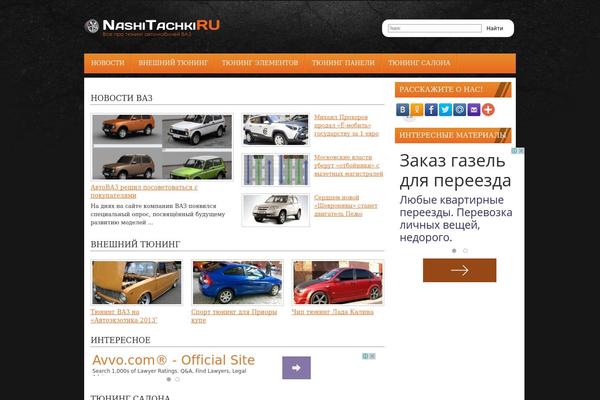Share by email envelope icon
600x400 pixels.
click(x=474, y=109)
